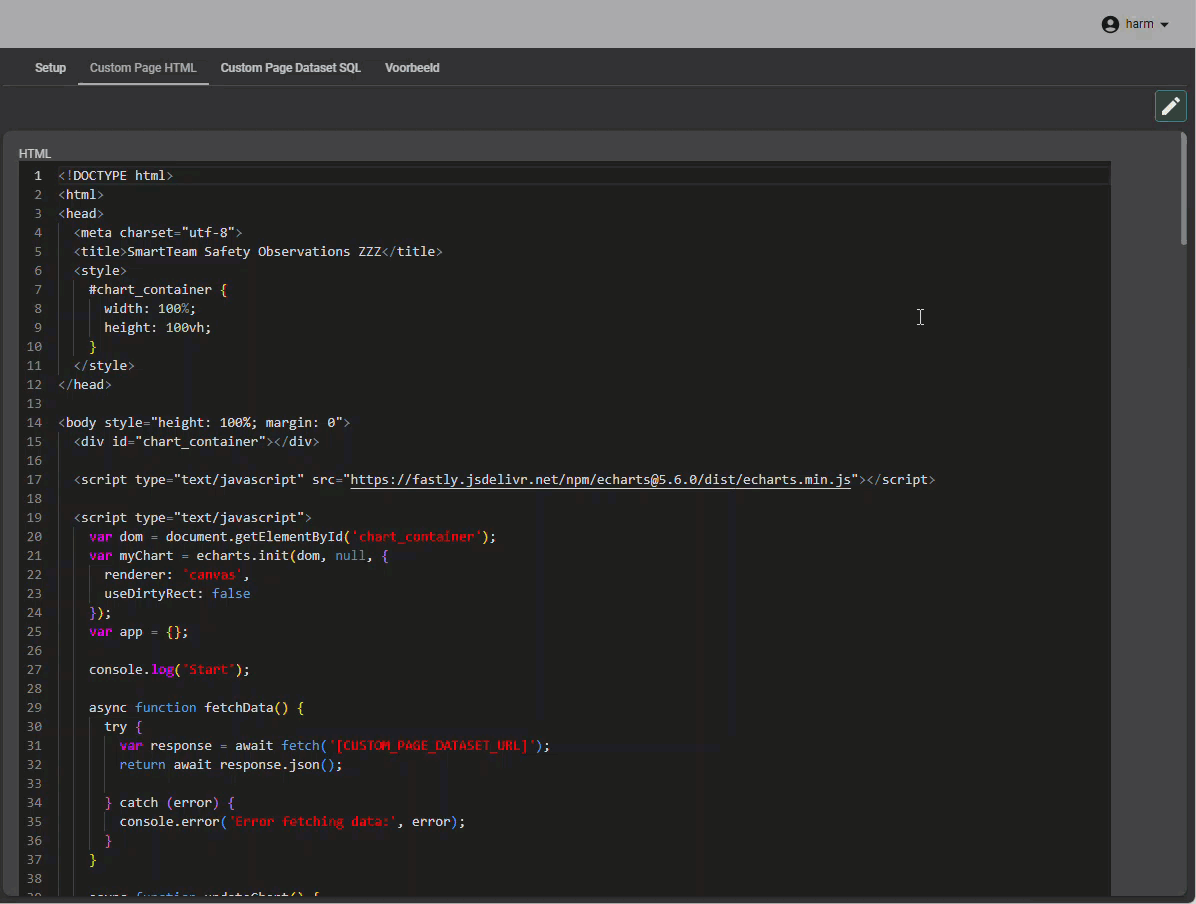Click the var app = {}; line

click(138, 632)
